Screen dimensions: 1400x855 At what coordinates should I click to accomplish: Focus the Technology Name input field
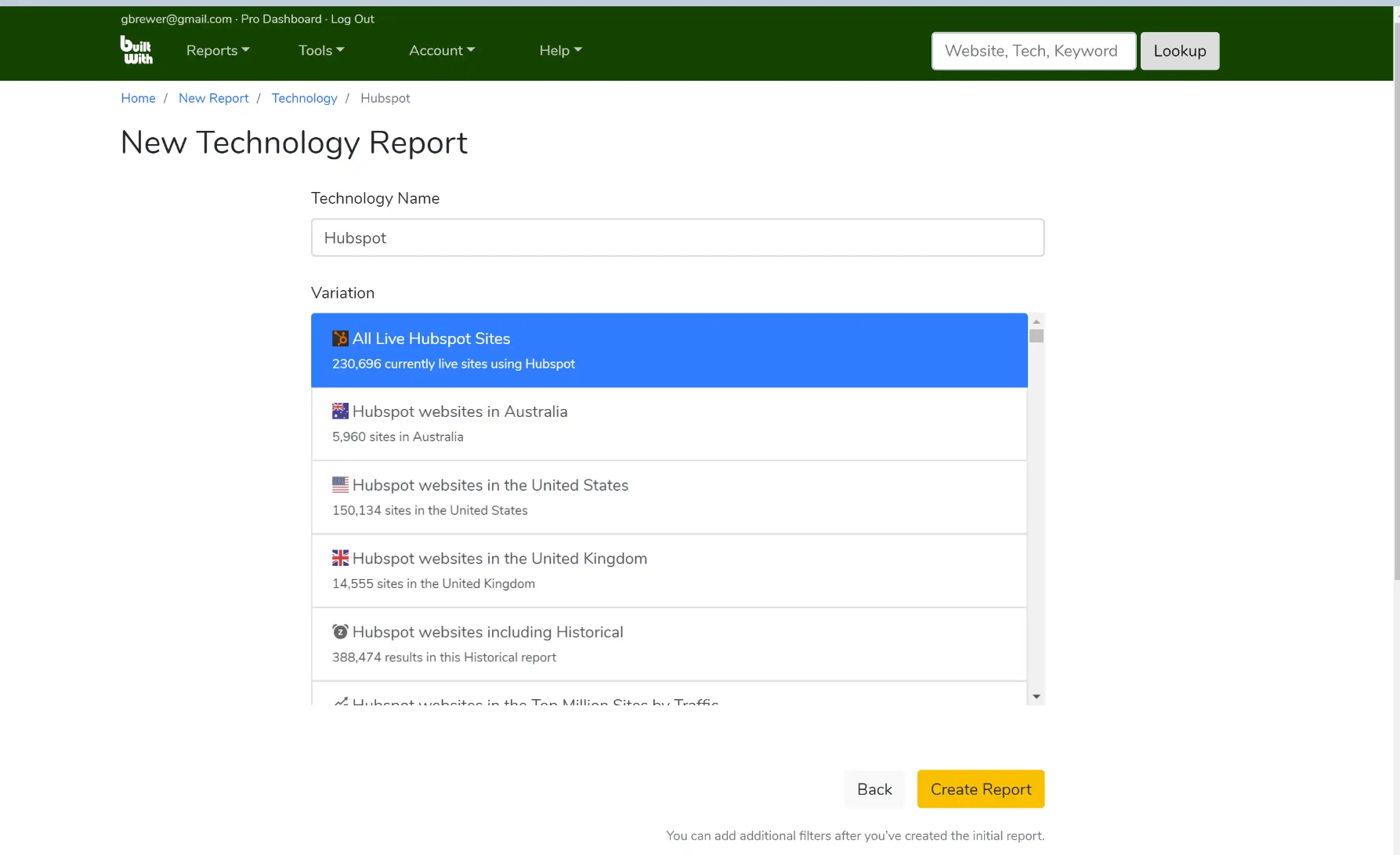677,237
